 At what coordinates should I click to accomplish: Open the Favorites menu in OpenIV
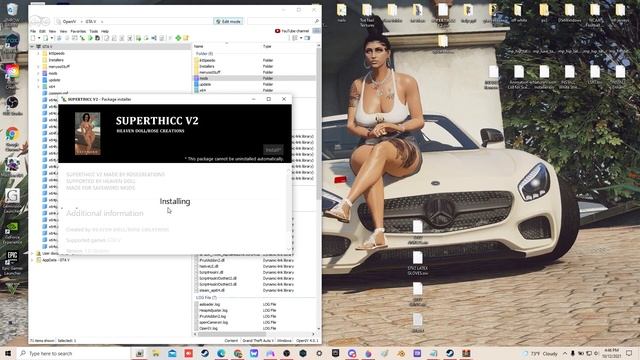pos(78,31)
